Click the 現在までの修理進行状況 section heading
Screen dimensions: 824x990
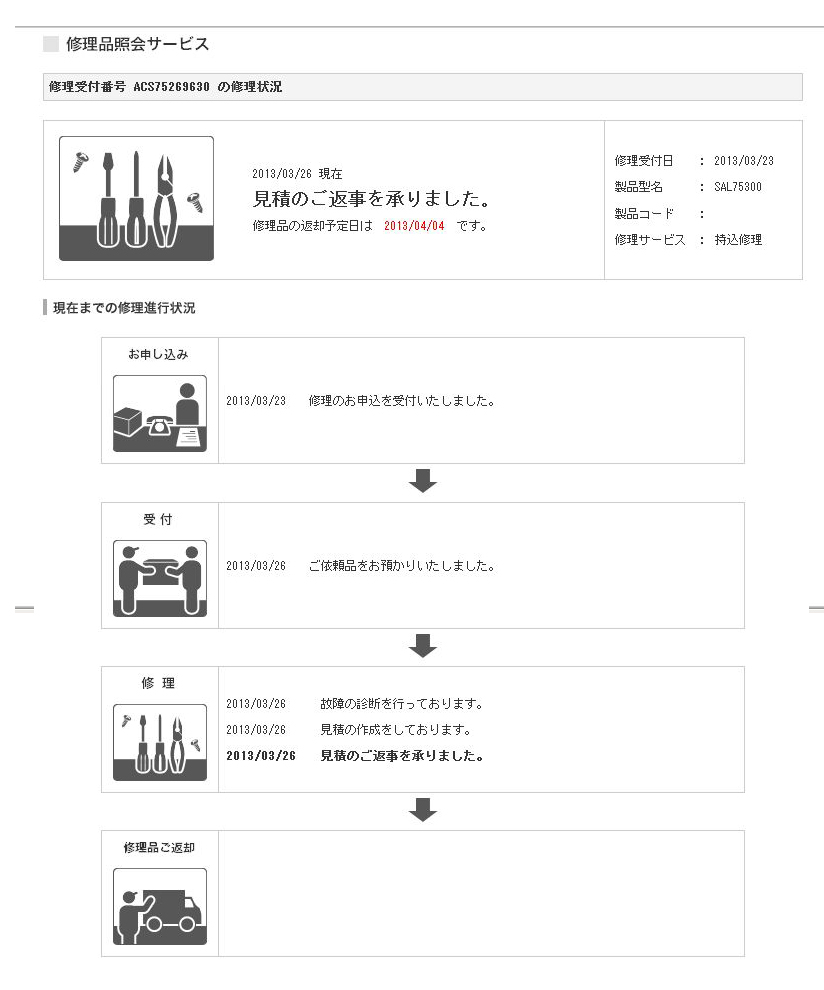124,308
